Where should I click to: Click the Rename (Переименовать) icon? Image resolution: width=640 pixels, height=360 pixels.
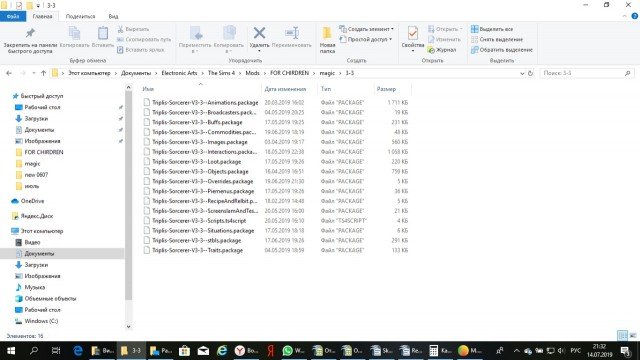(292, 33)
